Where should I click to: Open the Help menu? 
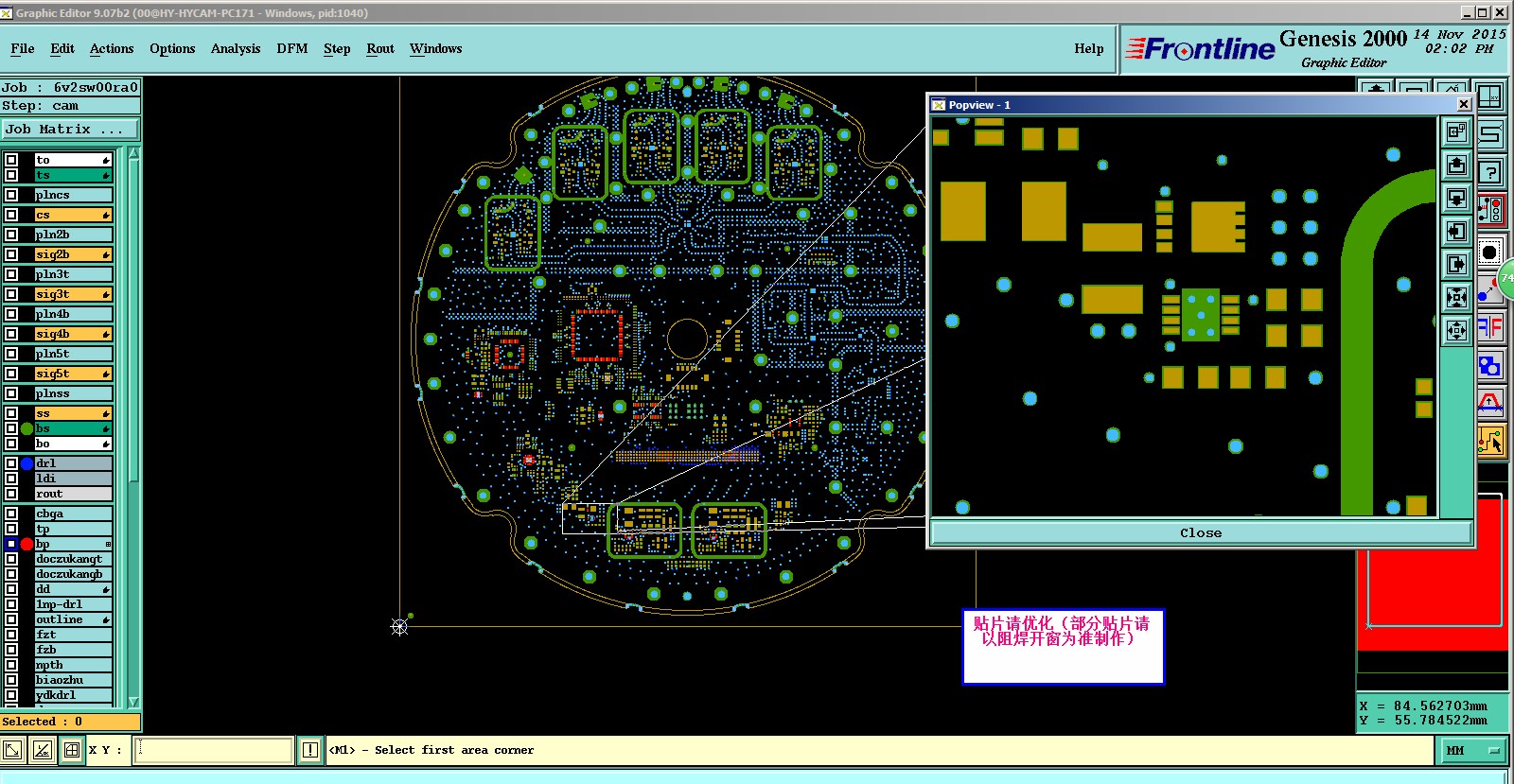coord(1089,49)
